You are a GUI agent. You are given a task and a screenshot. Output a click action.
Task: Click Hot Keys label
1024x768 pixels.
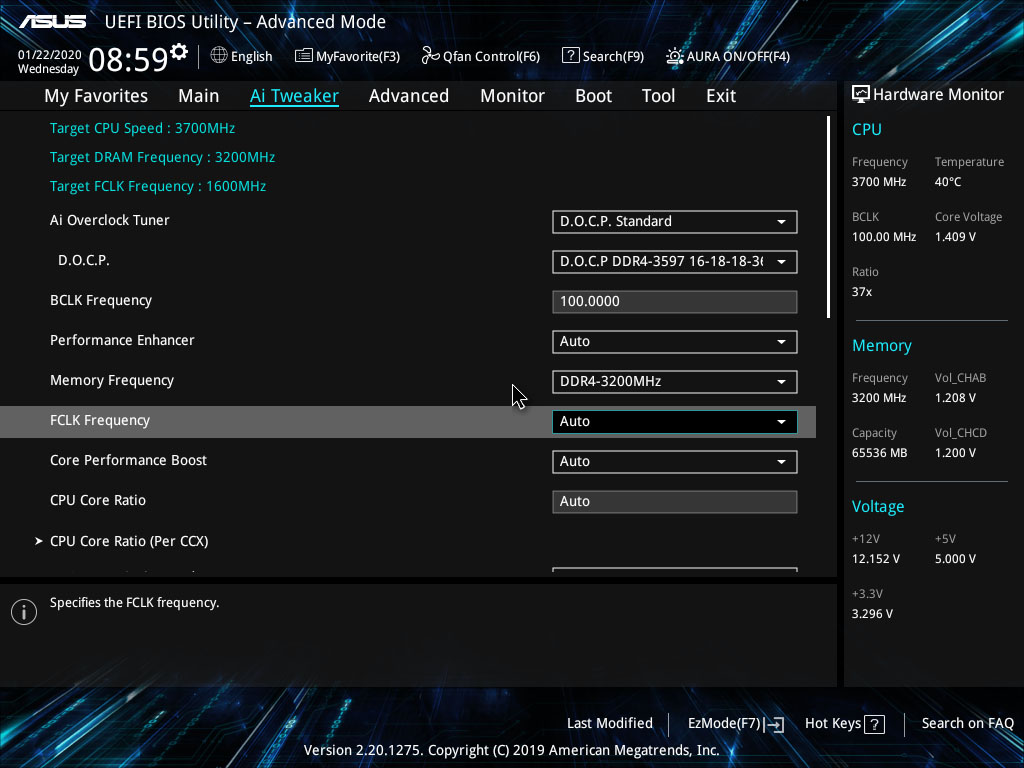pyautogui.click(x=833, y=723)
